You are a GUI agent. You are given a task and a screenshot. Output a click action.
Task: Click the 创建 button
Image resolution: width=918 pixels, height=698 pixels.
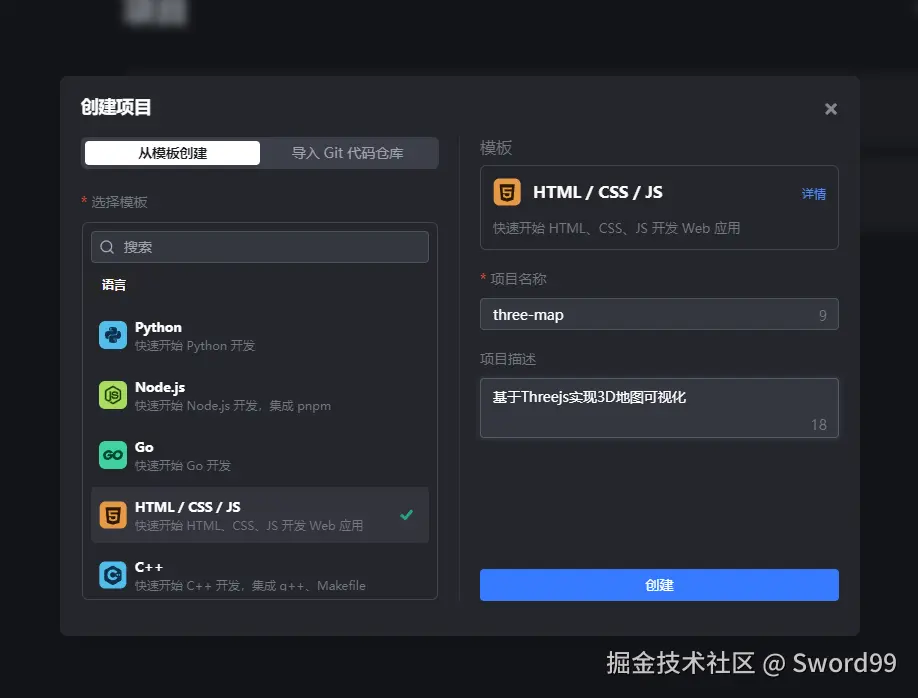click(x=659, y=585)
